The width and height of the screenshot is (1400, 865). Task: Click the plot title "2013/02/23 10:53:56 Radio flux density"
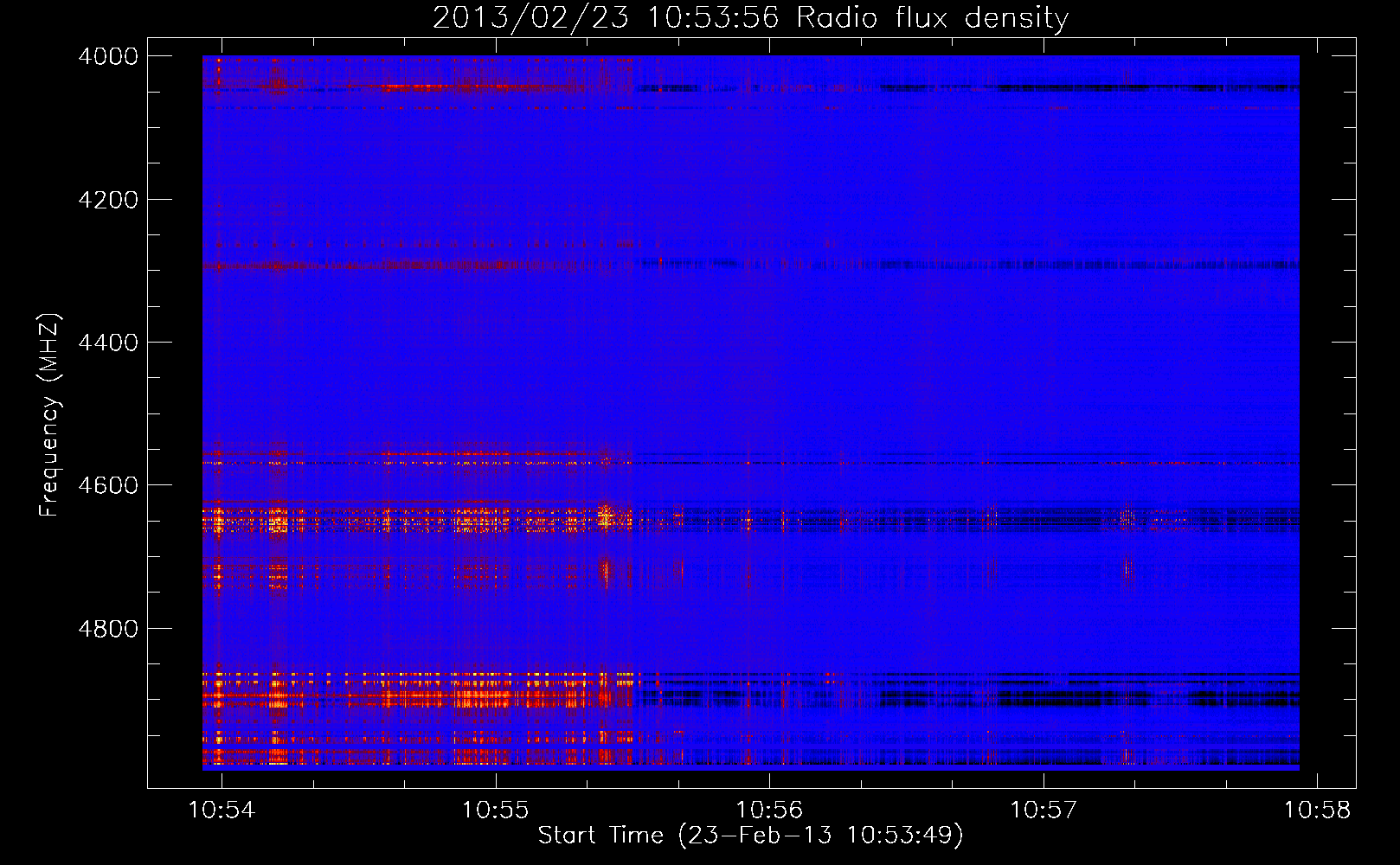(x=751, y=17)
